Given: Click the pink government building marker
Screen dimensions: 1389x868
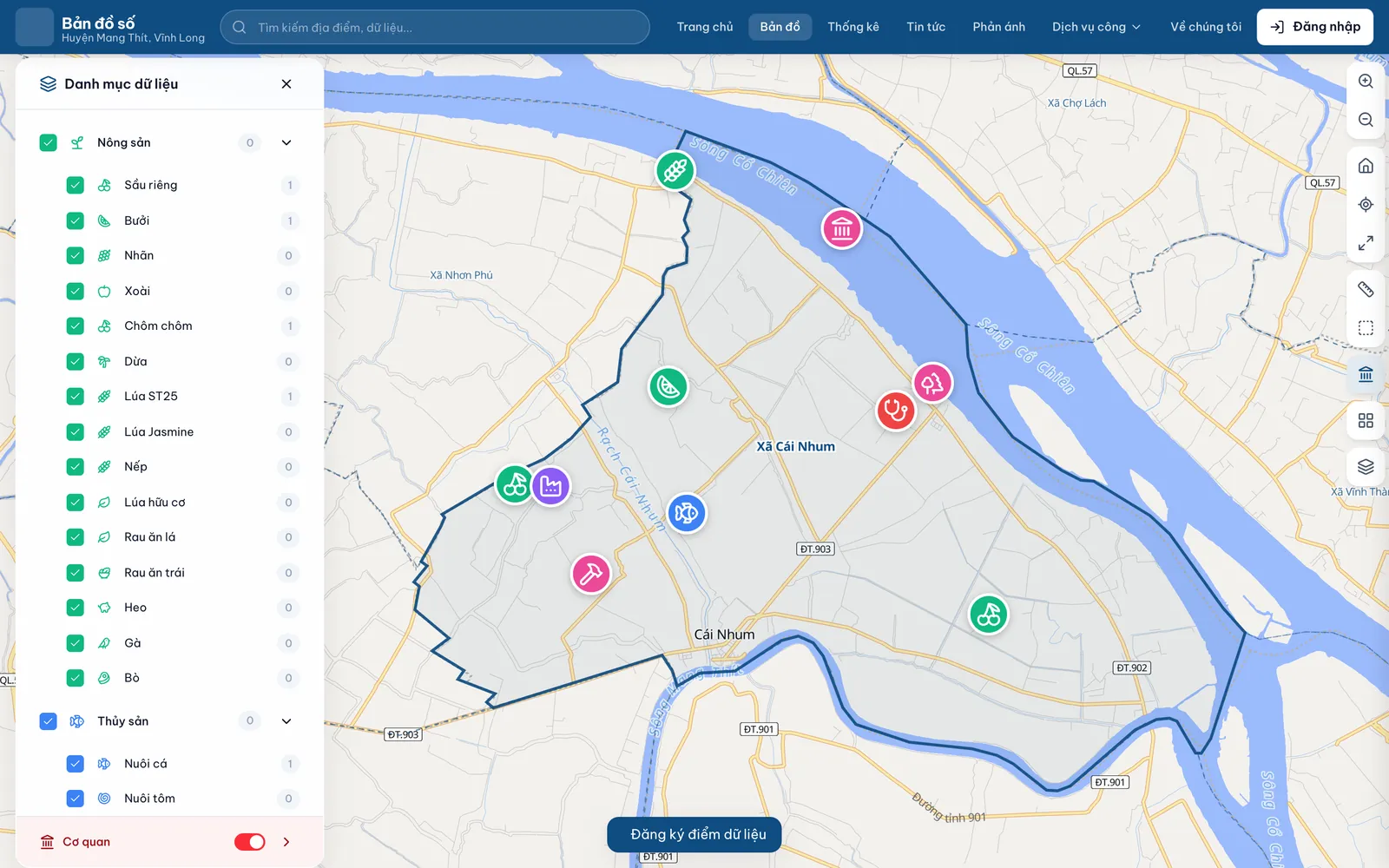Looking at the screenshot, I should pos(842,229).
